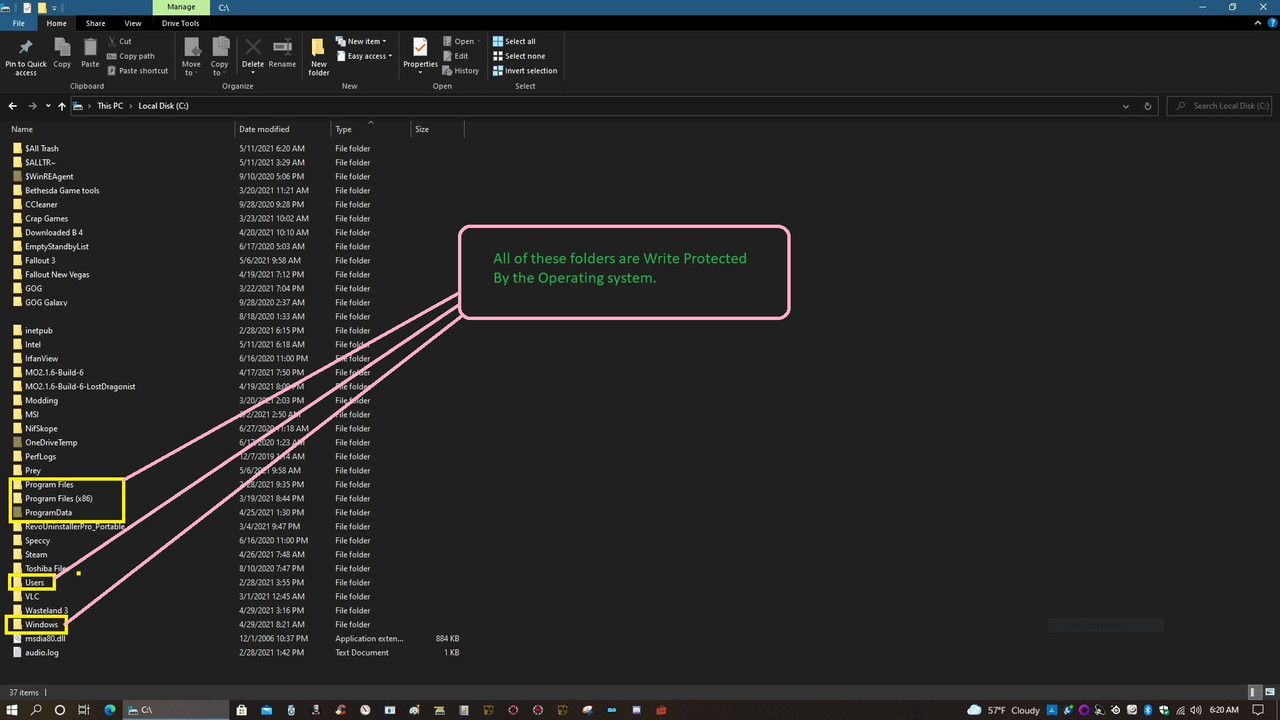Select the audio.log text document
1280x720 pixels.
42,652
